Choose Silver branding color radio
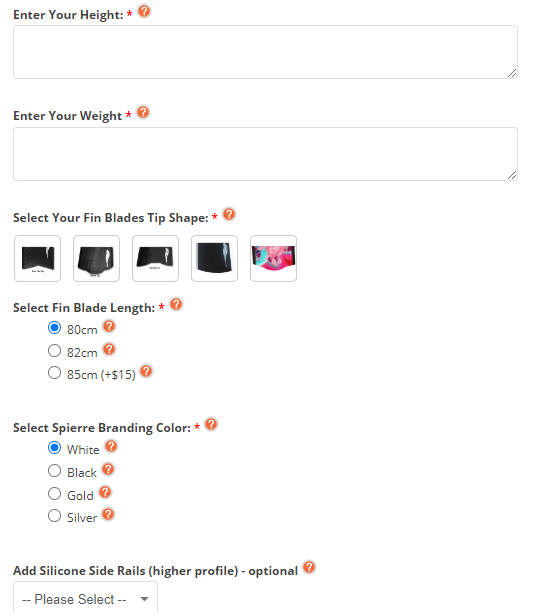The width and height of the screenshot is (534, 613). pyautogui.click(x=54, y=516)
